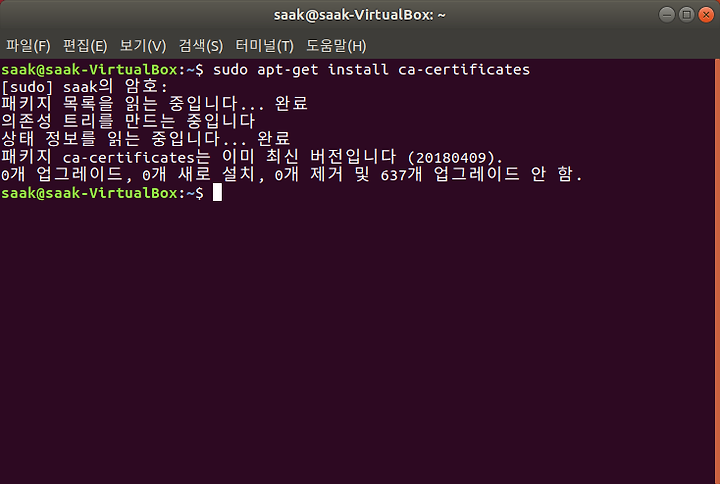Viewport: 720px width, 484px height.
Task: Click the text '637개 업그레이드 안 함.'
Action: click(482, 174)
